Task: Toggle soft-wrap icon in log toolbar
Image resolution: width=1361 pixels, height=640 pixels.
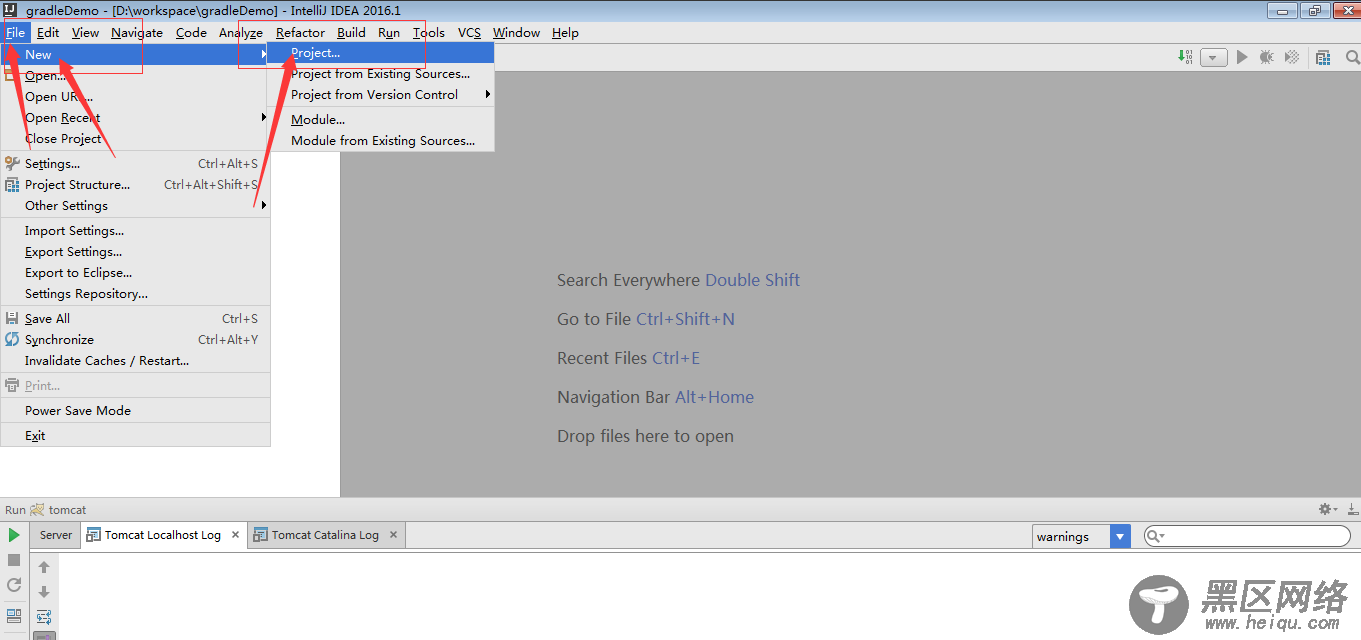Action: click(44, 616)
